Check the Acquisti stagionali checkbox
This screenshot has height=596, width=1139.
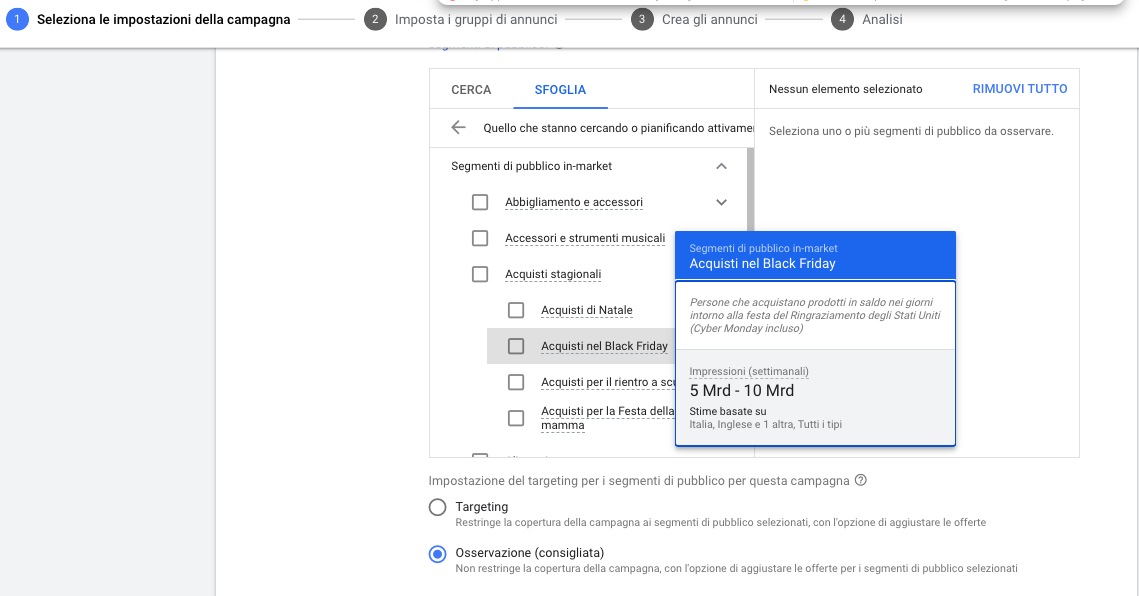tap(480, 274)
